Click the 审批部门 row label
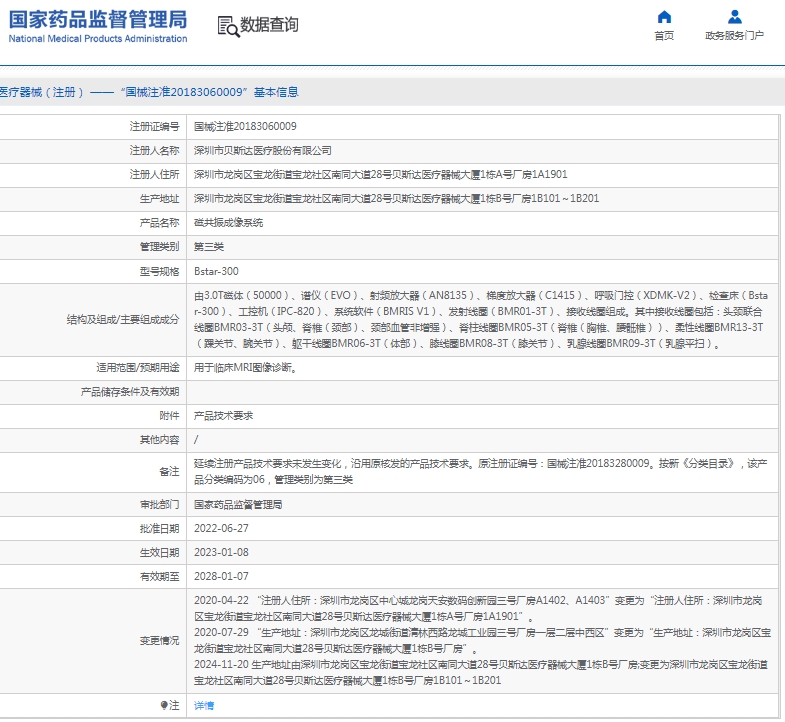The image size is (785, 722). tap(159, 505)
